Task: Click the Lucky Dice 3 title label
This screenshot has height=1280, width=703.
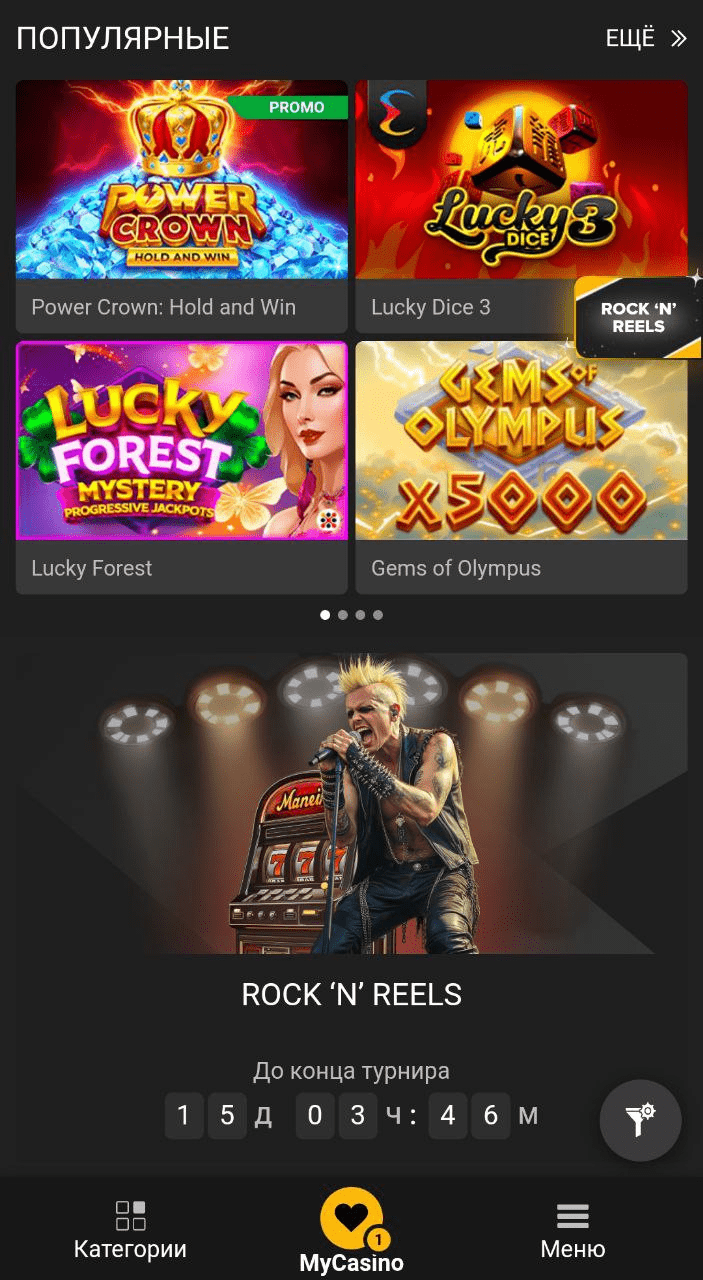Action: tap(431, 307)
